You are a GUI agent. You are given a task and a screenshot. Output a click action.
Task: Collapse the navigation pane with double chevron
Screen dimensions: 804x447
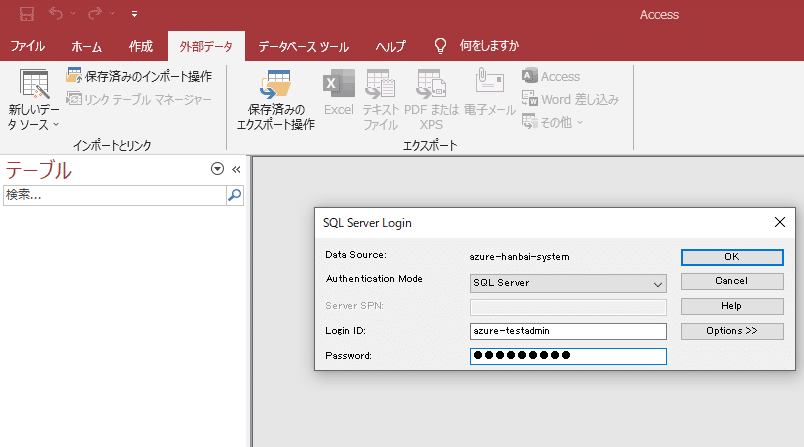tap(236, 169)
